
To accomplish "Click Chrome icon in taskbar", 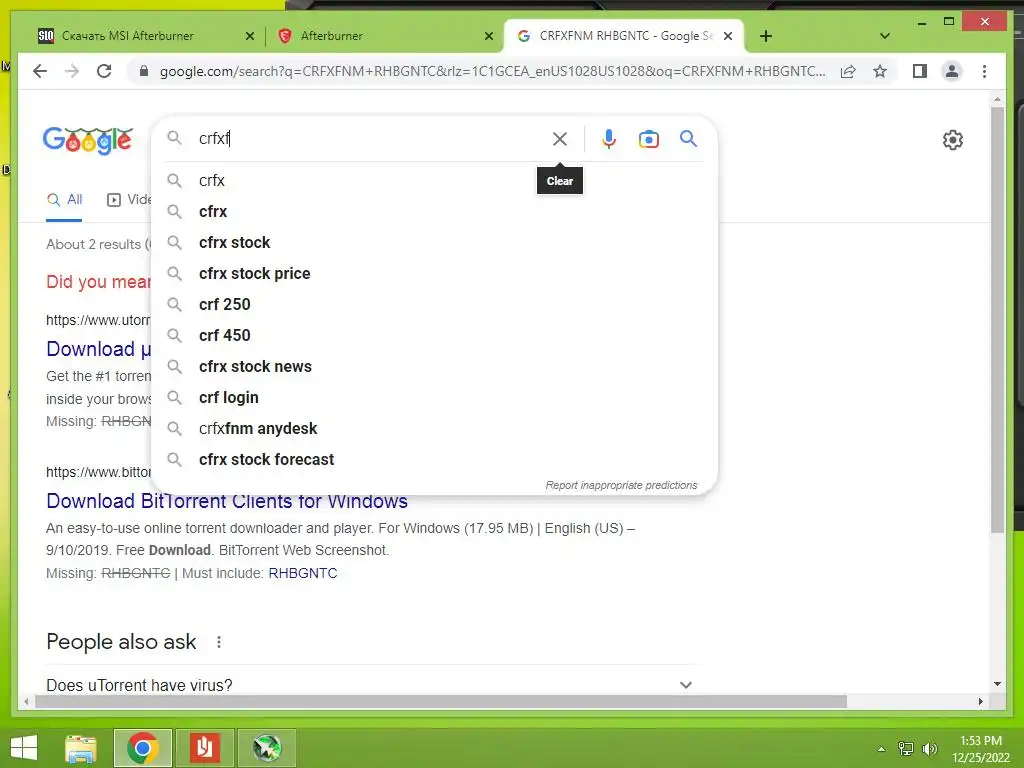I will (142, 748).
